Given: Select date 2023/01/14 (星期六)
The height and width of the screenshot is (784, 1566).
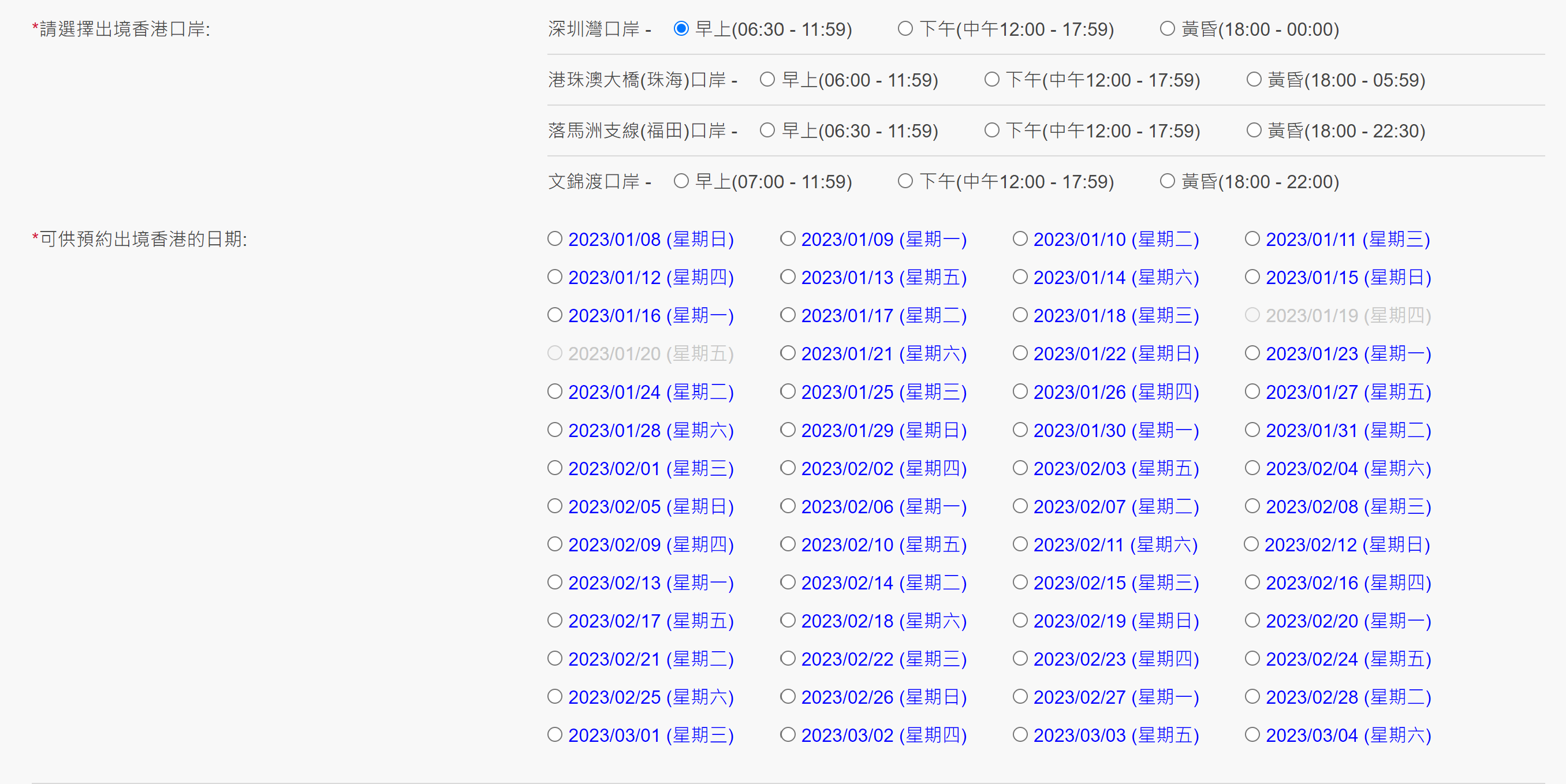Looking at the screenshot, I should click(x=1020, y=277).
